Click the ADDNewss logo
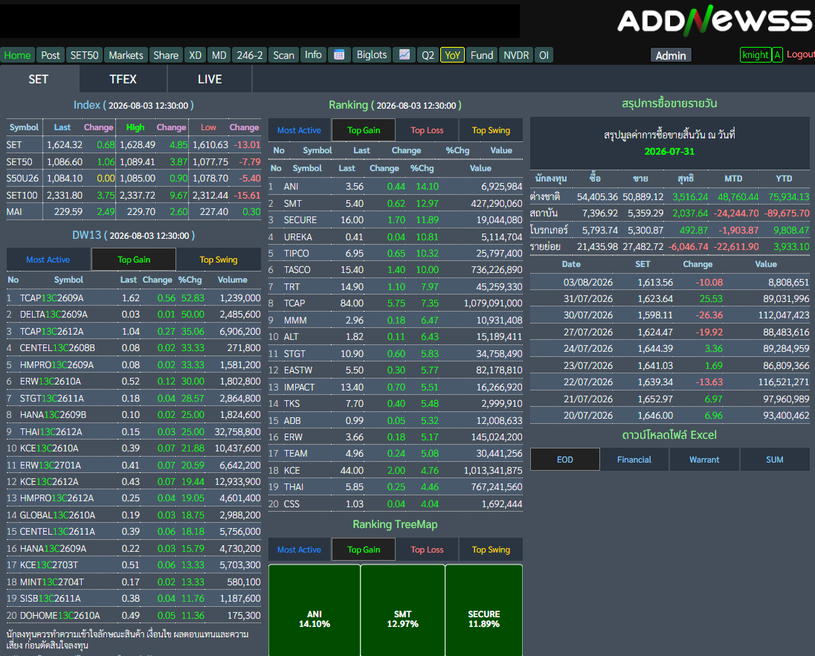The image size is (815, 656). 715,21
